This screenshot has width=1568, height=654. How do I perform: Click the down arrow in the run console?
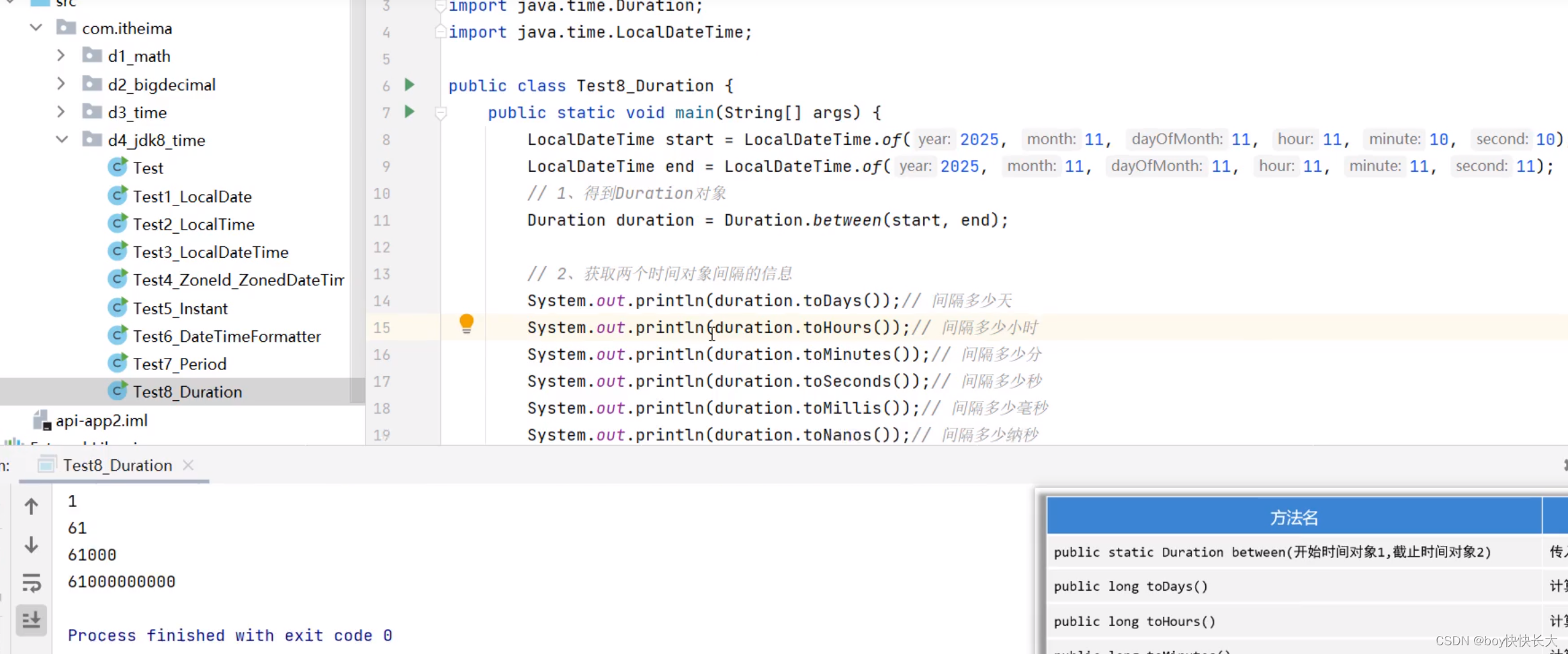click(31, 544)
